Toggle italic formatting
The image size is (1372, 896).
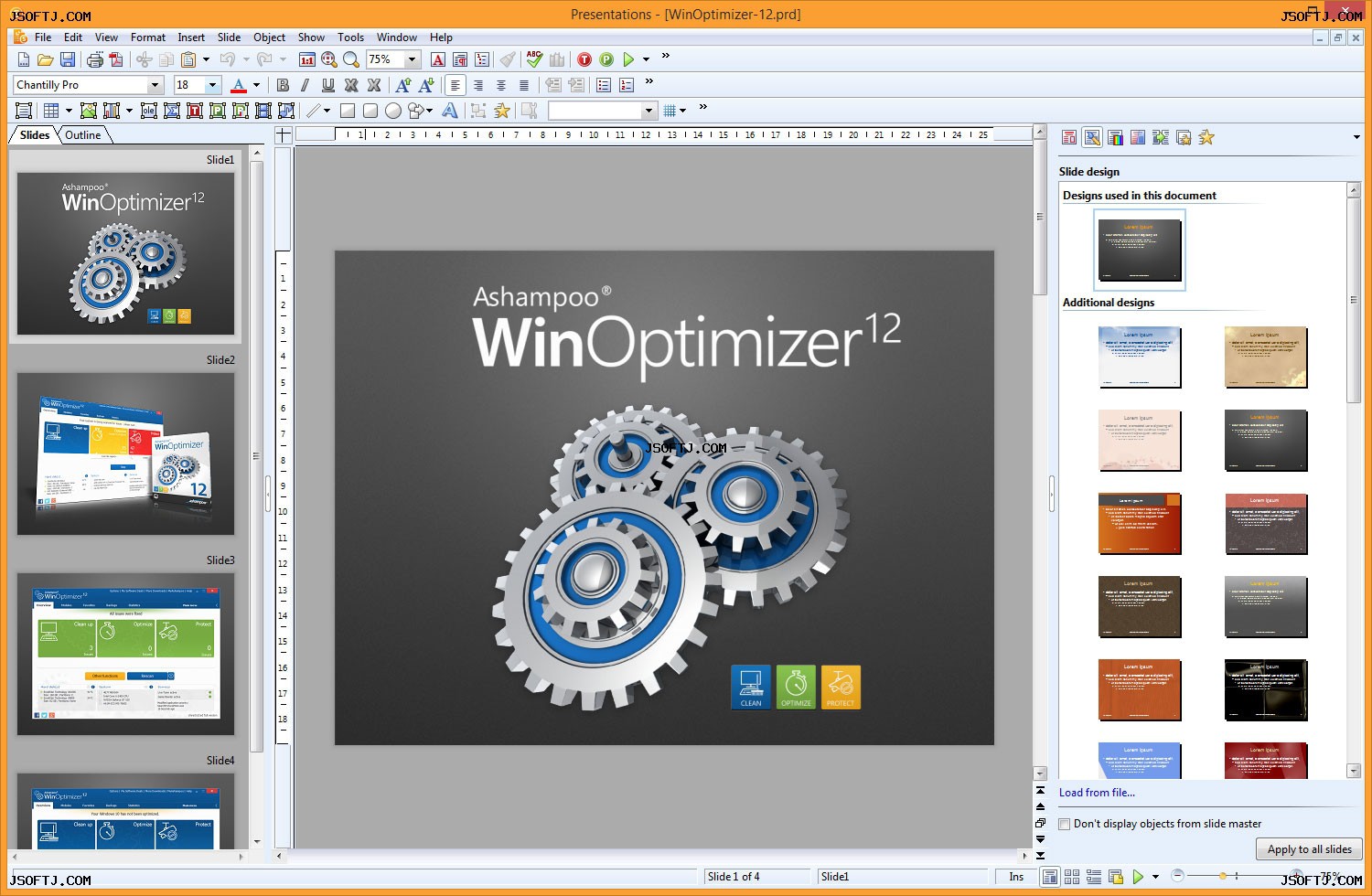pyautogui.click(x=305, y=85)
